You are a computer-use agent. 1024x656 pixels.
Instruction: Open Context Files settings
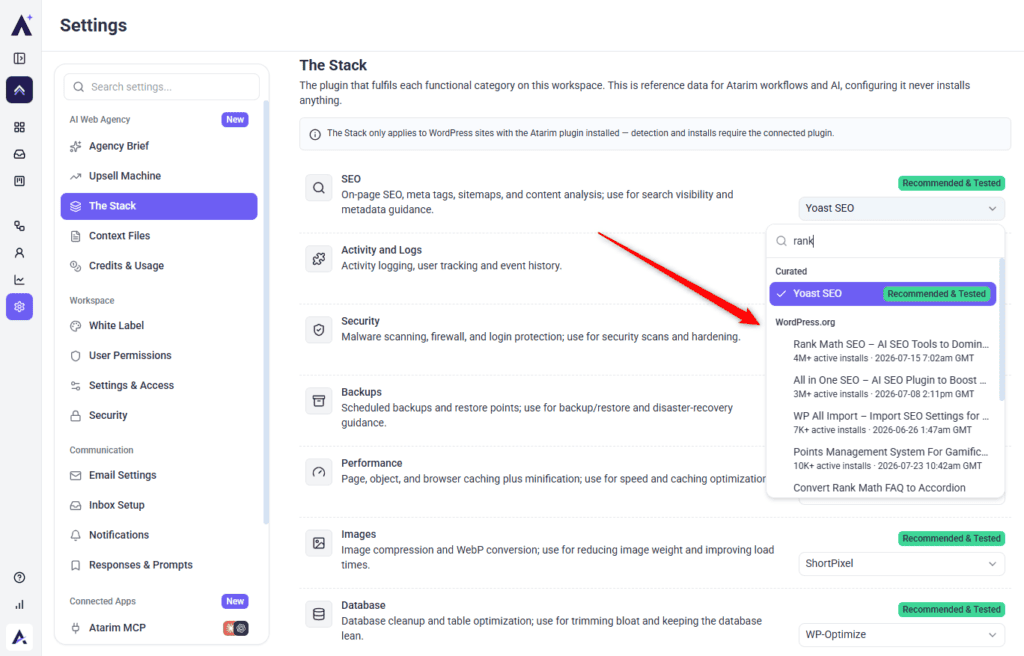pyautogui.click(x=159, y=236)
